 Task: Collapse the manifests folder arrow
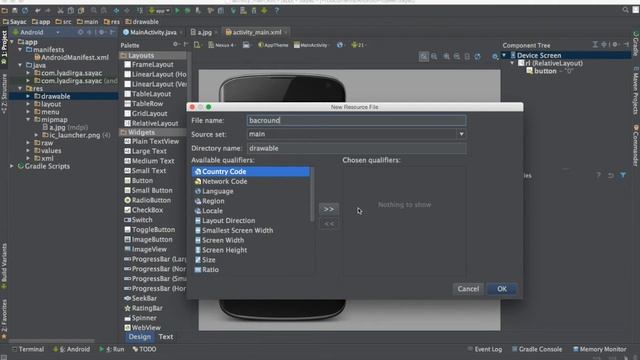click(20, 49)
